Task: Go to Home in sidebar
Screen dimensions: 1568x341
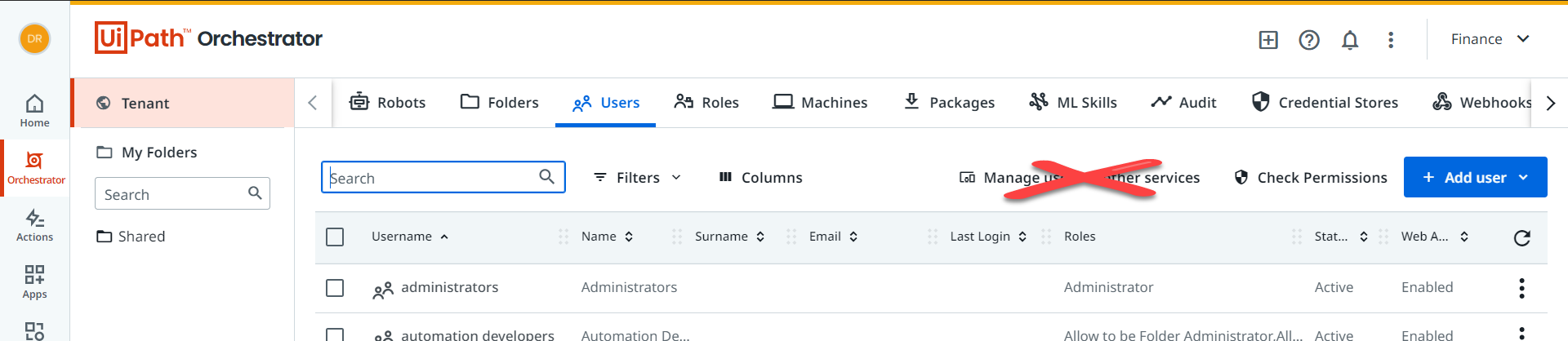Action: tap(34, 111)
